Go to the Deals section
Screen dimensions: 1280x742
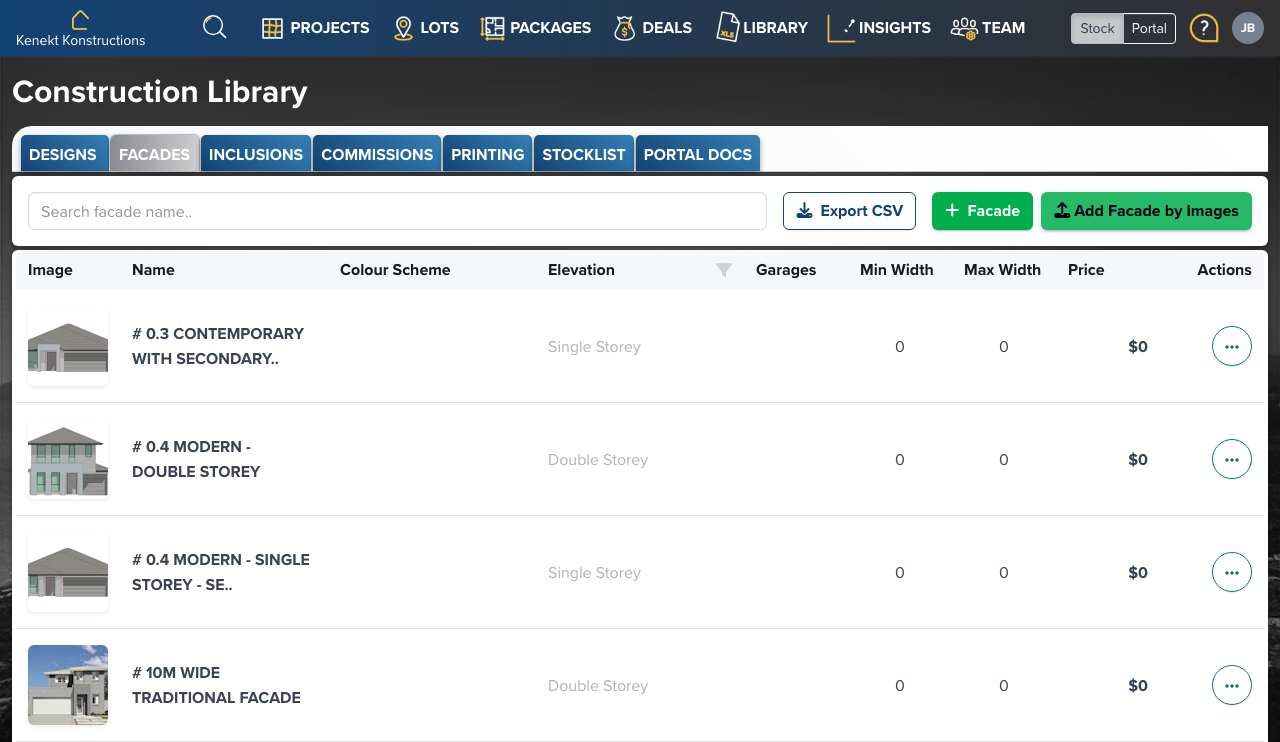(653, 28)
